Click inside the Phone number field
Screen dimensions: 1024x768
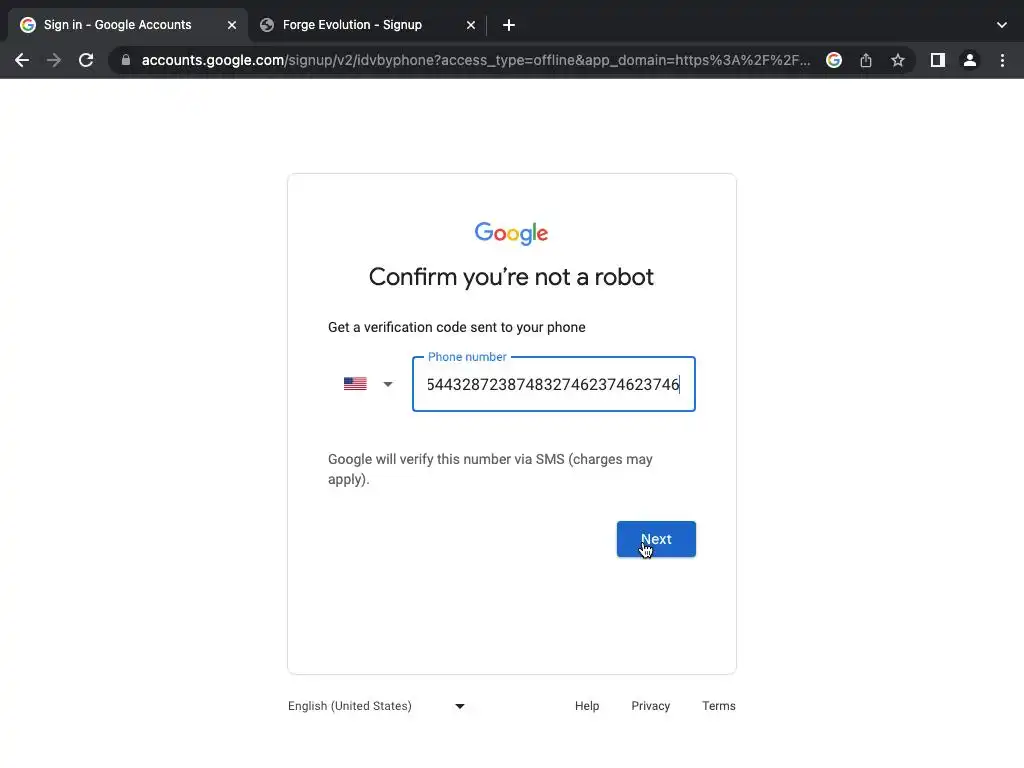point(554,384)
